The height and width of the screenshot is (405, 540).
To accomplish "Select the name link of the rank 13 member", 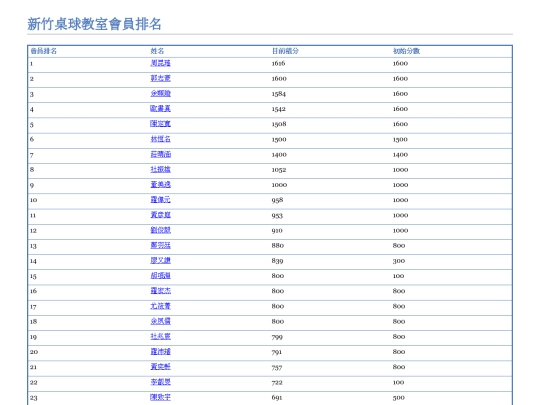I will coord(160,245).
